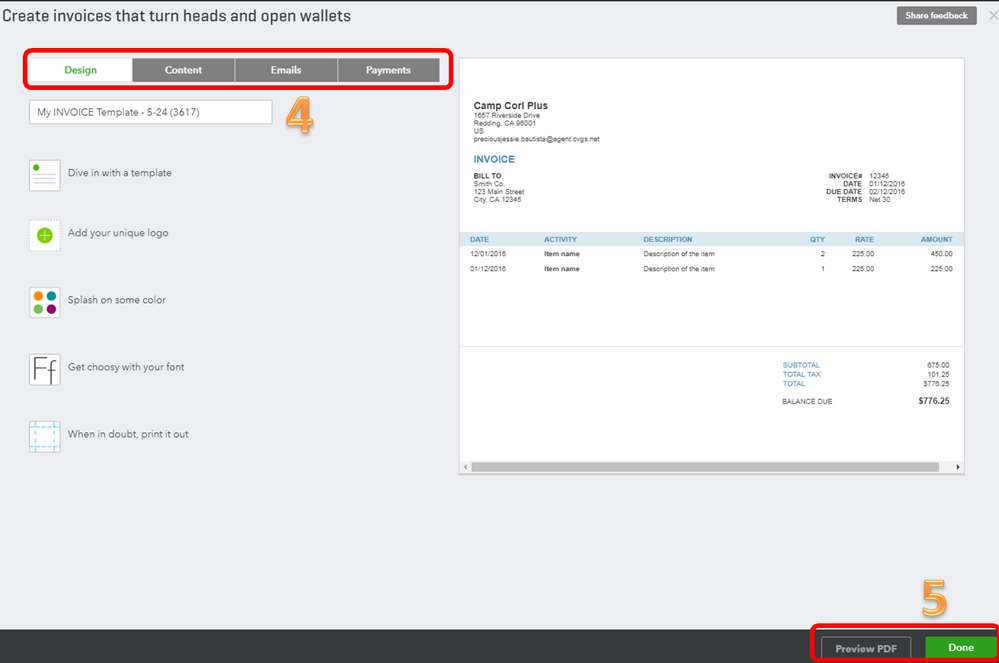This screenshot has height=663, width=999.
Task: Go to the Emails tab
Action: tap(286, 70)
